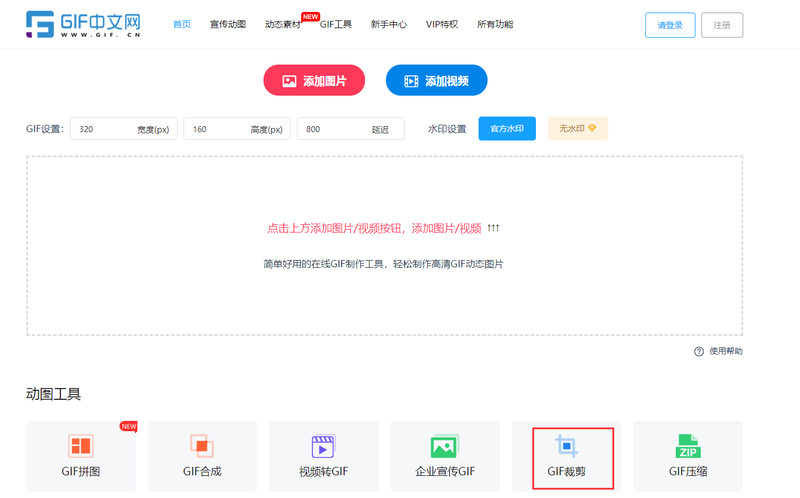Open the 动态素材 menu item
This screenshot has height=498, width=800.
[283, 24]
